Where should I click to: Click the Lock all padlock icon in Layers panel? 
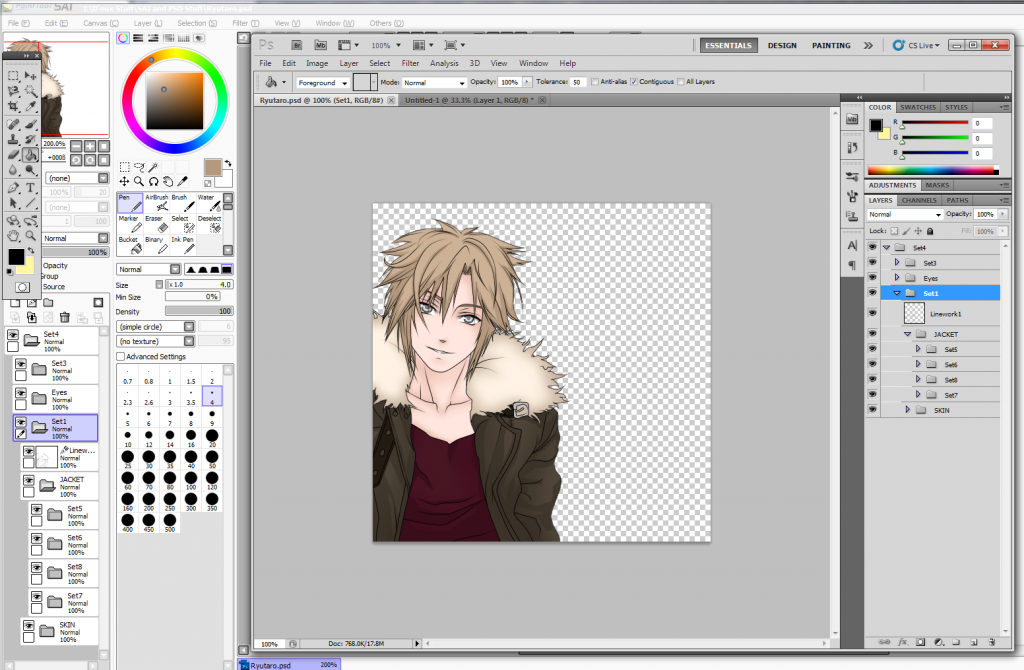pyautogui.click(x=930, y=231)
